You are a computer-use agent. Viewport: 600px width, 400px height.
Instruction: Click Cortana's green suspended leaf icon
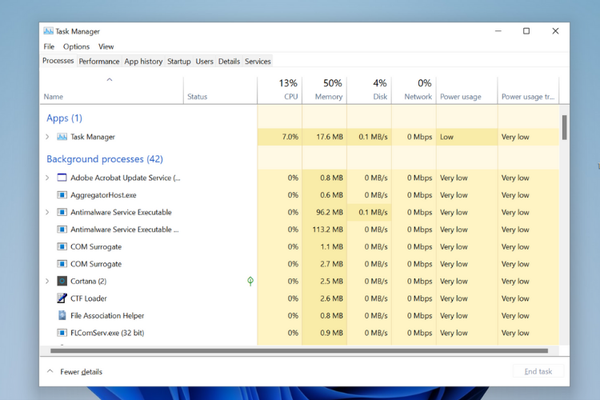250,281
